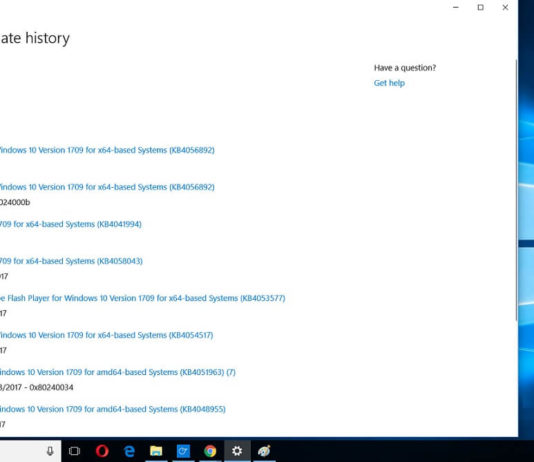Launch Google Chrome from the taskbar
The image size is (534, 462).
210,451
